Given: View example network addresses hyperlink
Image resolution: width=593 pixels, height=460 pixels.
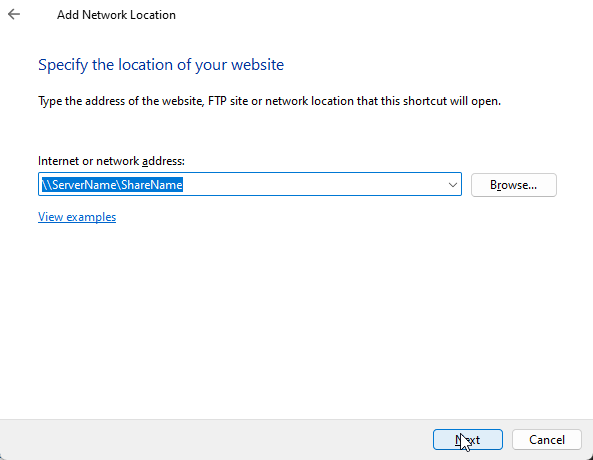Looking at the screenshot, I should point(77,217).
